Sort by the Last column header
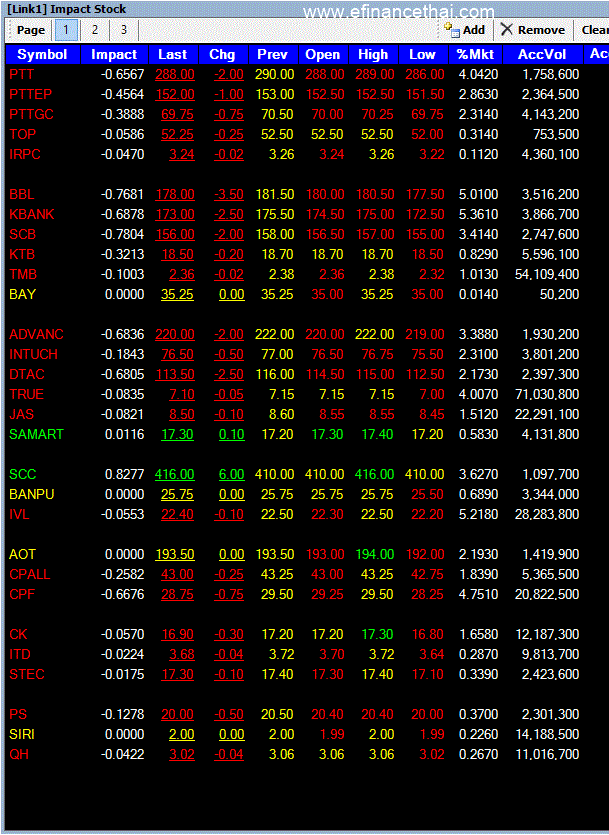Viewport: 609px width, 835px height. pyautogui.click(x=172, y=54)
